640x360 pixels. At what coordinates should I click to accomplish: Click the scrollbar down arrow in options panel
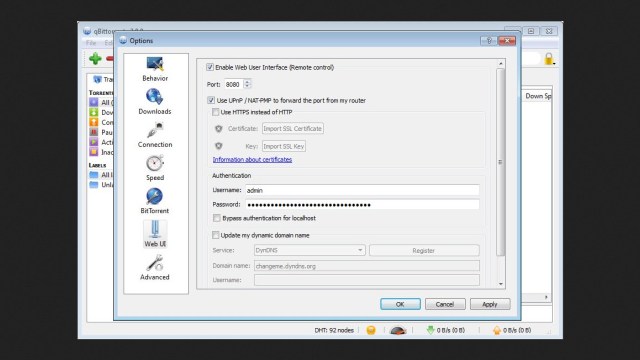[500, 284]
